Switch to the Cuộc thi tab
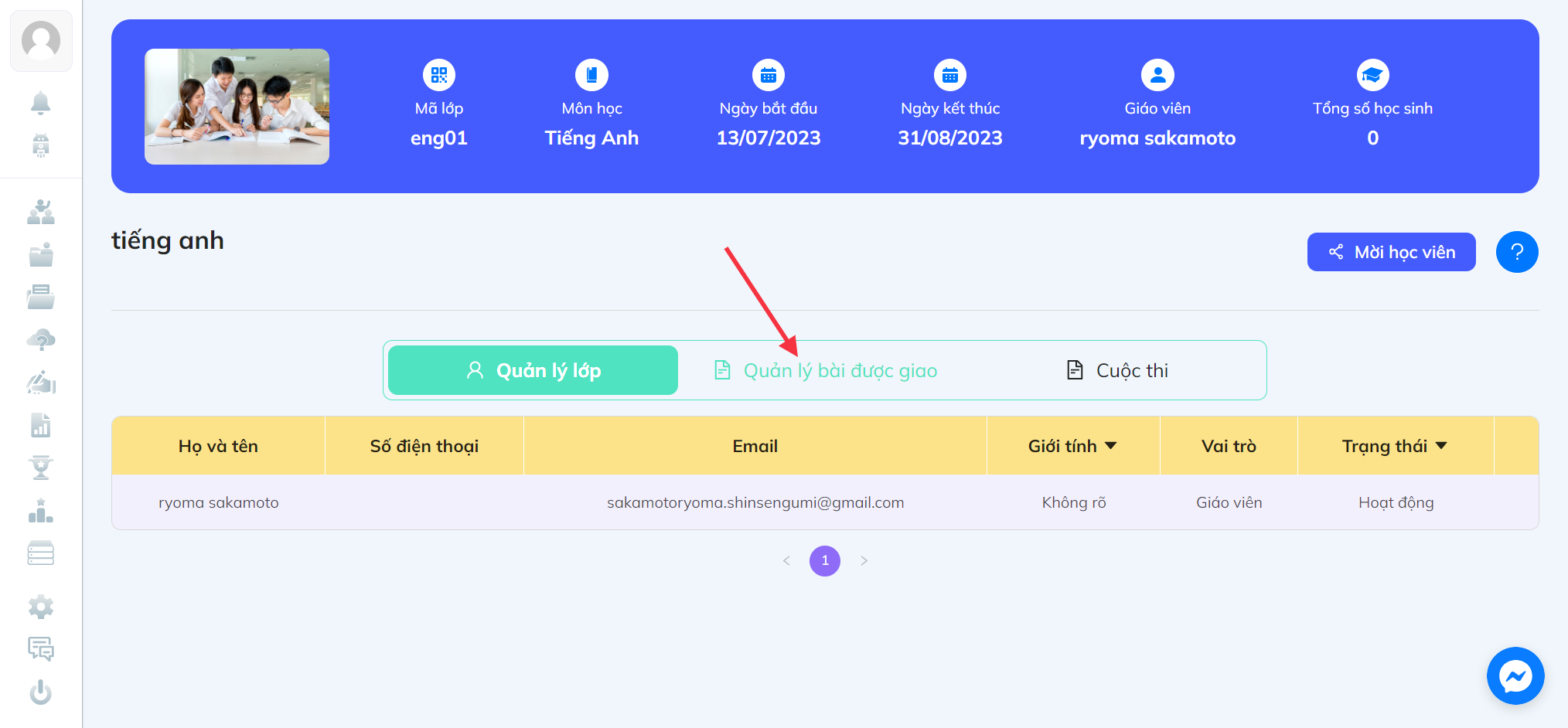Viewport: 1568px width, 728px height. [1117, 370]
